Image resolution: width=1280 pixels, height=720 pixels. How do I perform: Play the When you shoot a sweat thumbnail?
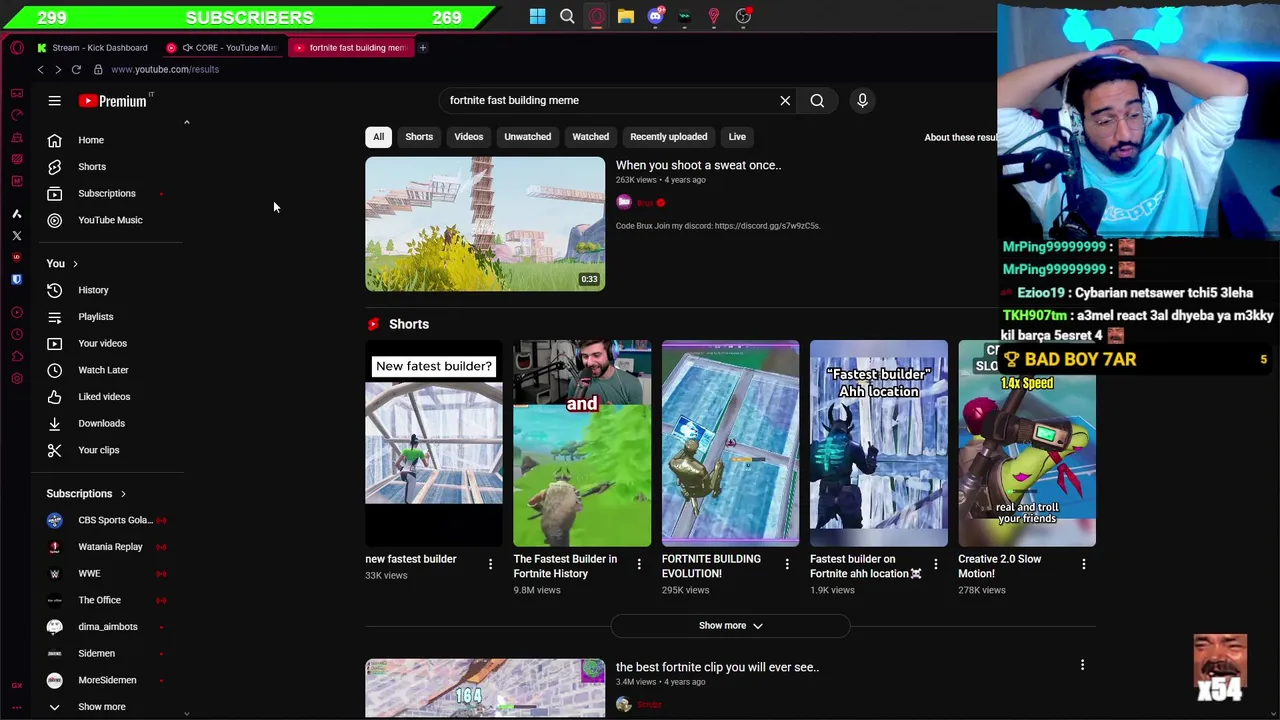click(485, 224)
